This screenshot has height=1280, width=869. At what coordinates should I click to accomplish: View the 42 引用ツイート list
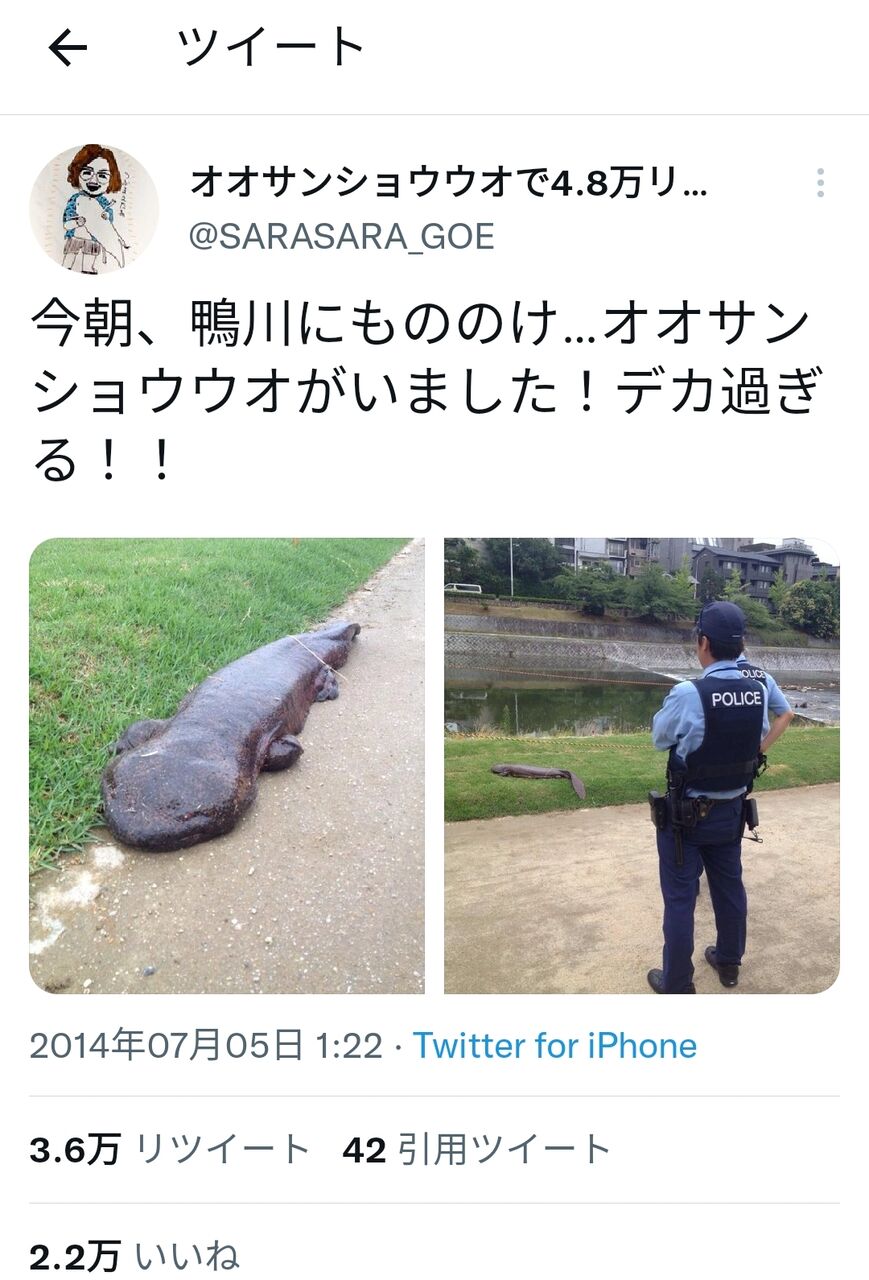coord(476,1150)
